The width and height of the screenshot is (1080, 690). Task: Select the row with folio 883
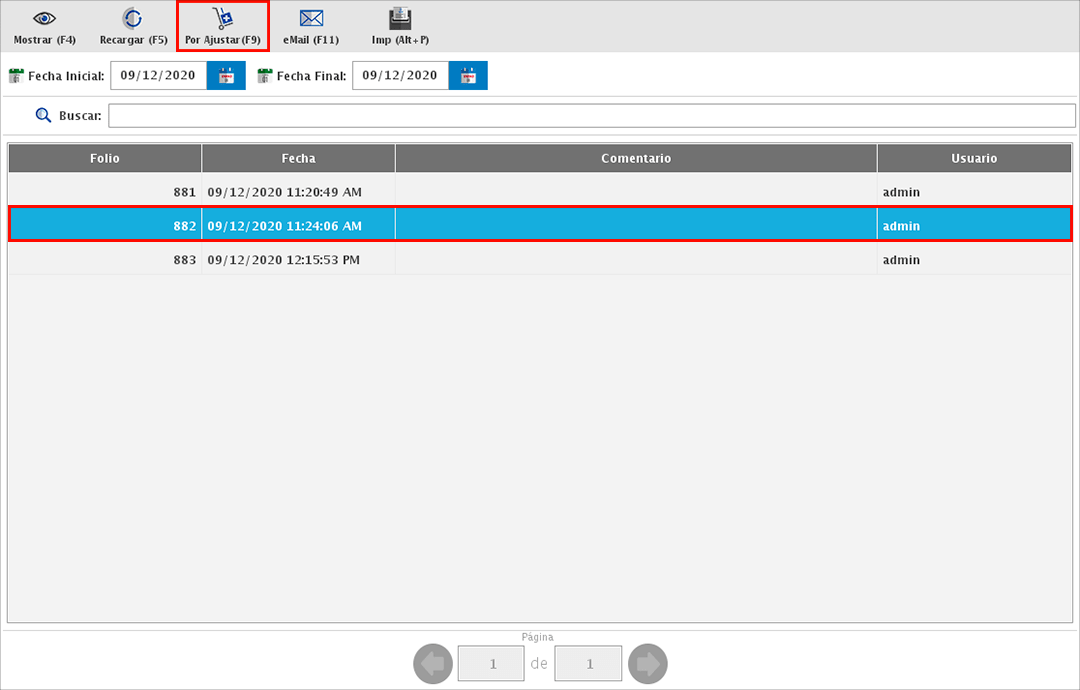pyautogui.click(x=540, y=260)
